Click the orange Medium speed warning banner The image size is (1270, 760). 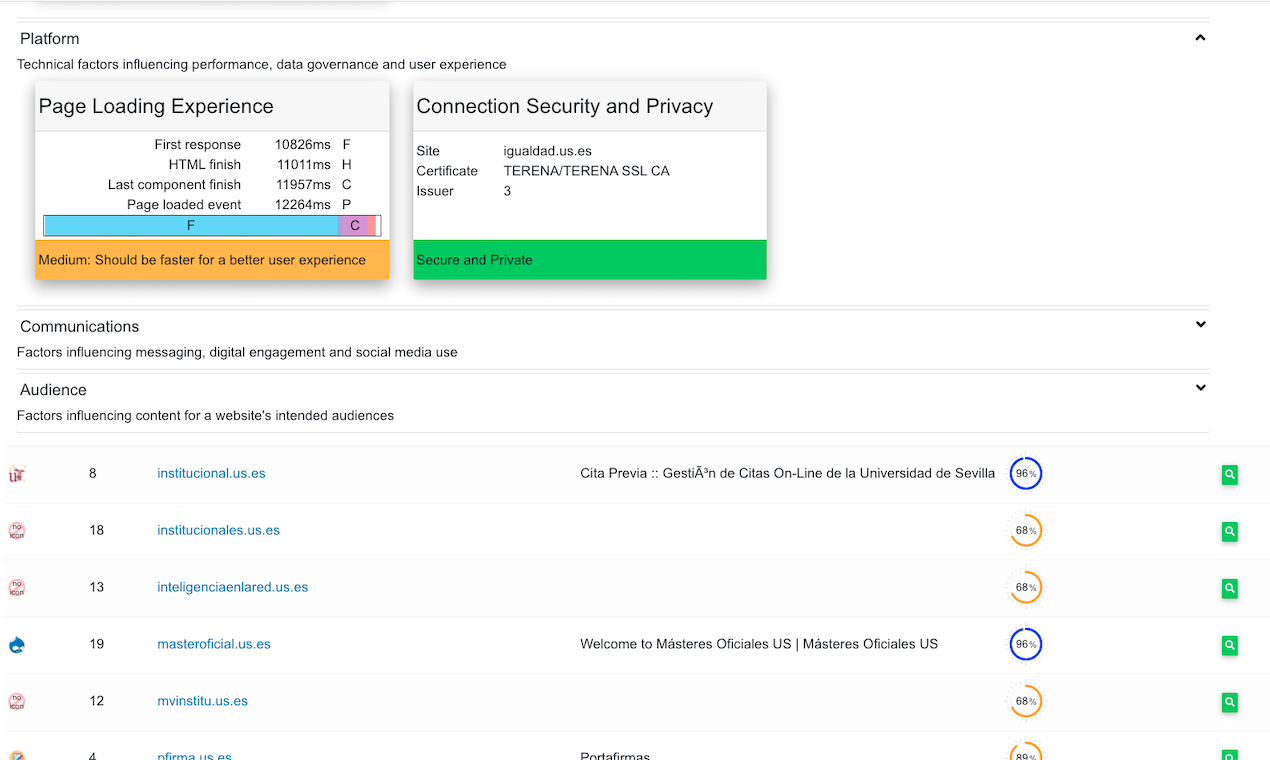(x=212, y=260)
